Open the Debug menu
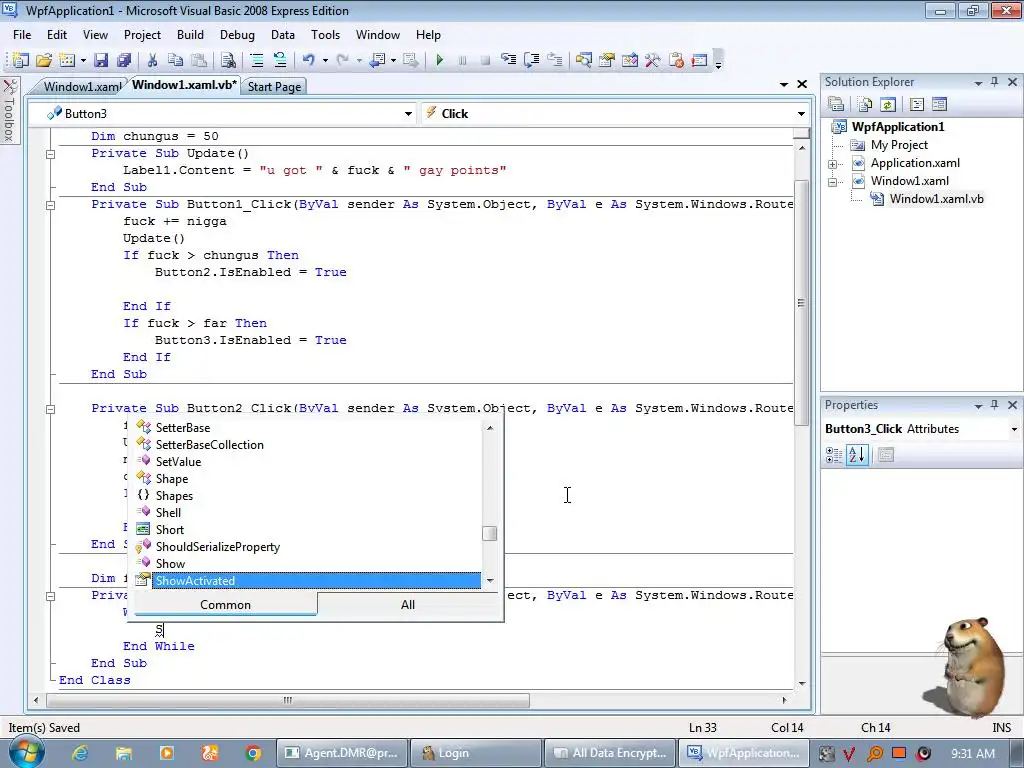 [x=237, y=35]
